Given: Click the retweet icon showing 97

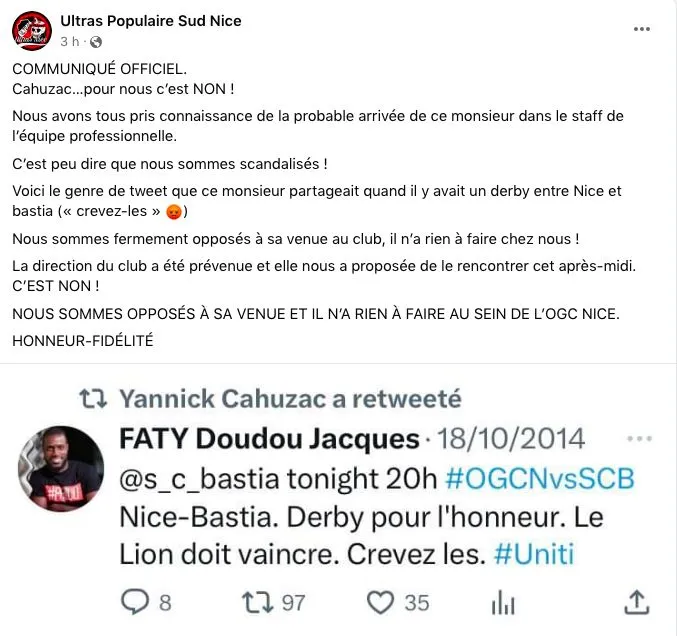Looking at the screenshot, I should tap(258, 603).
